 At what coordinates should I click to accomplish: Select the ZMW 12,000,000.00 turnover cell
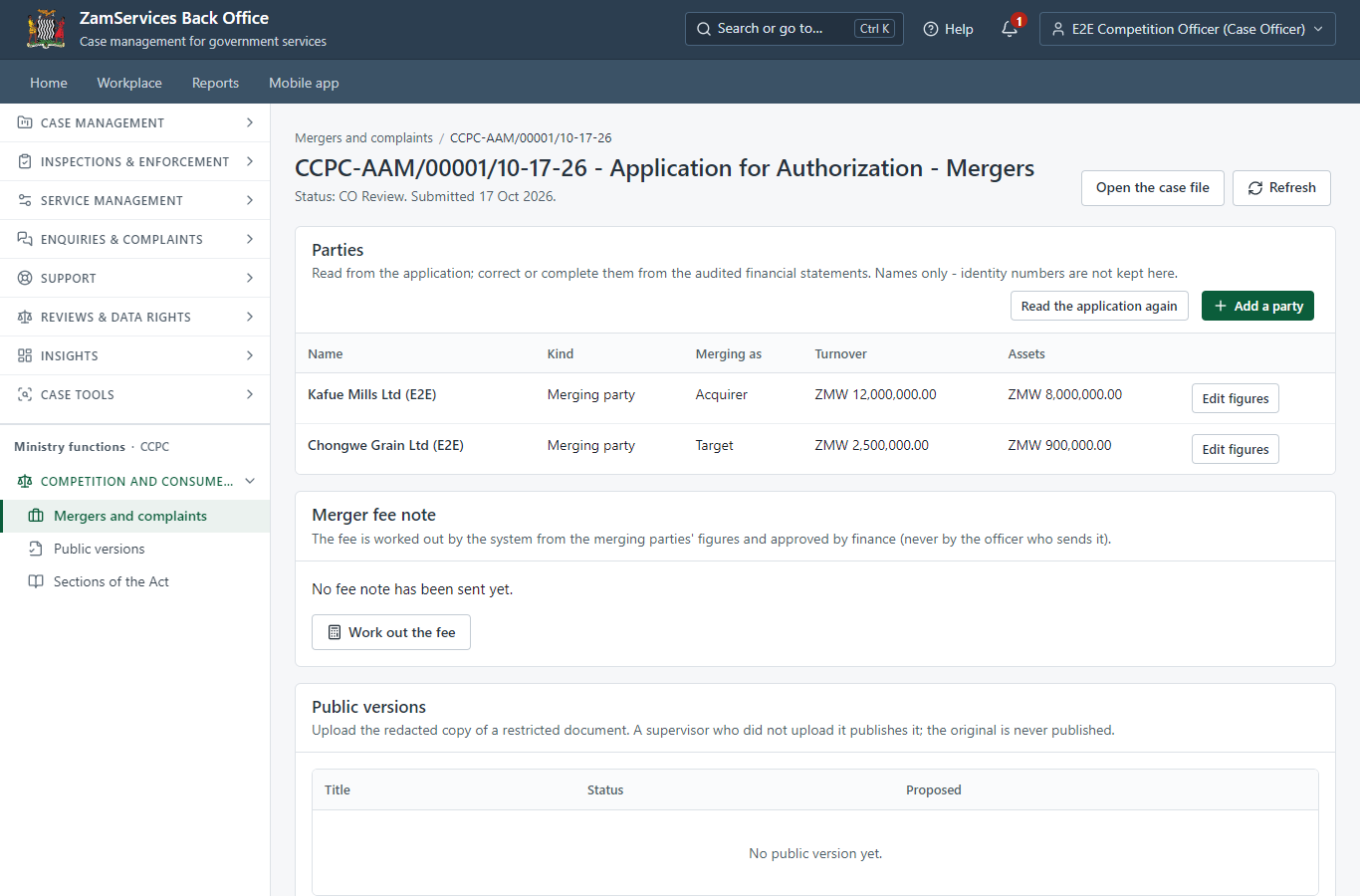(875, 394)
